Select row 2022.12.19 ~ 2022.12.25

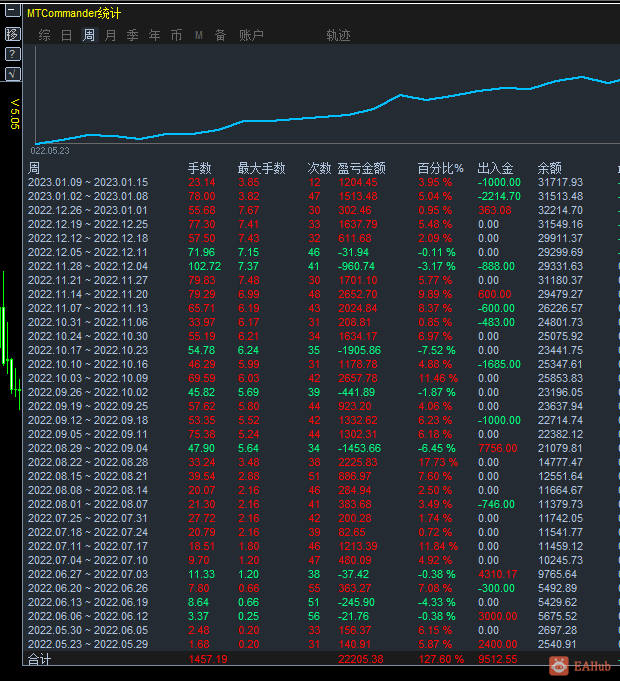[320, 225]
